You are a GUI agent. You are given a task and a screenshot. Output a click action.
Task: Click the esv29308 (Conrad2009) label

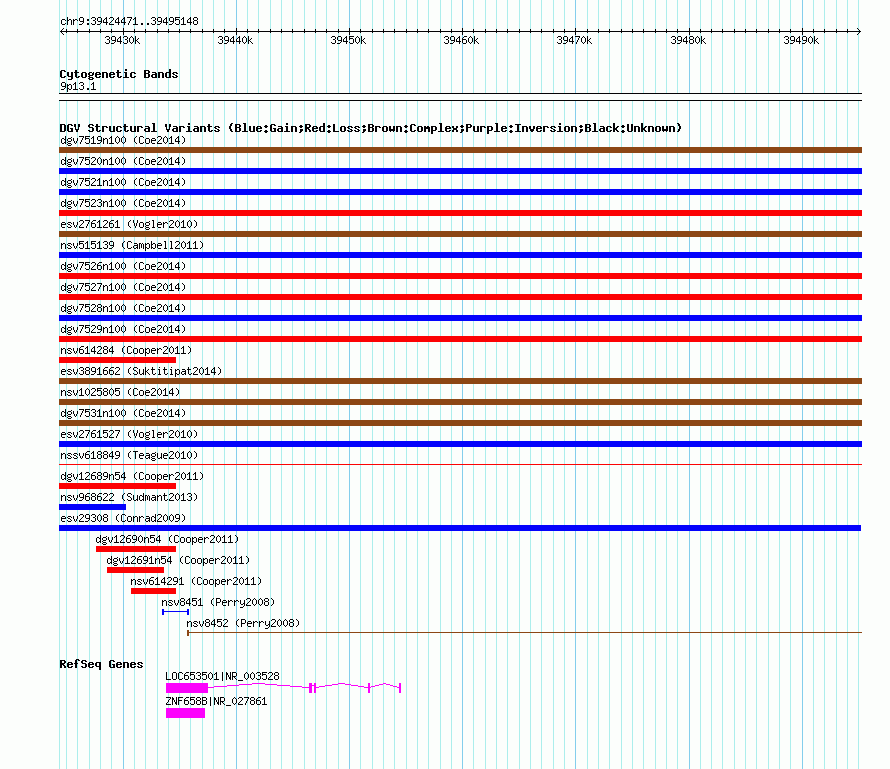click(123, 518)
